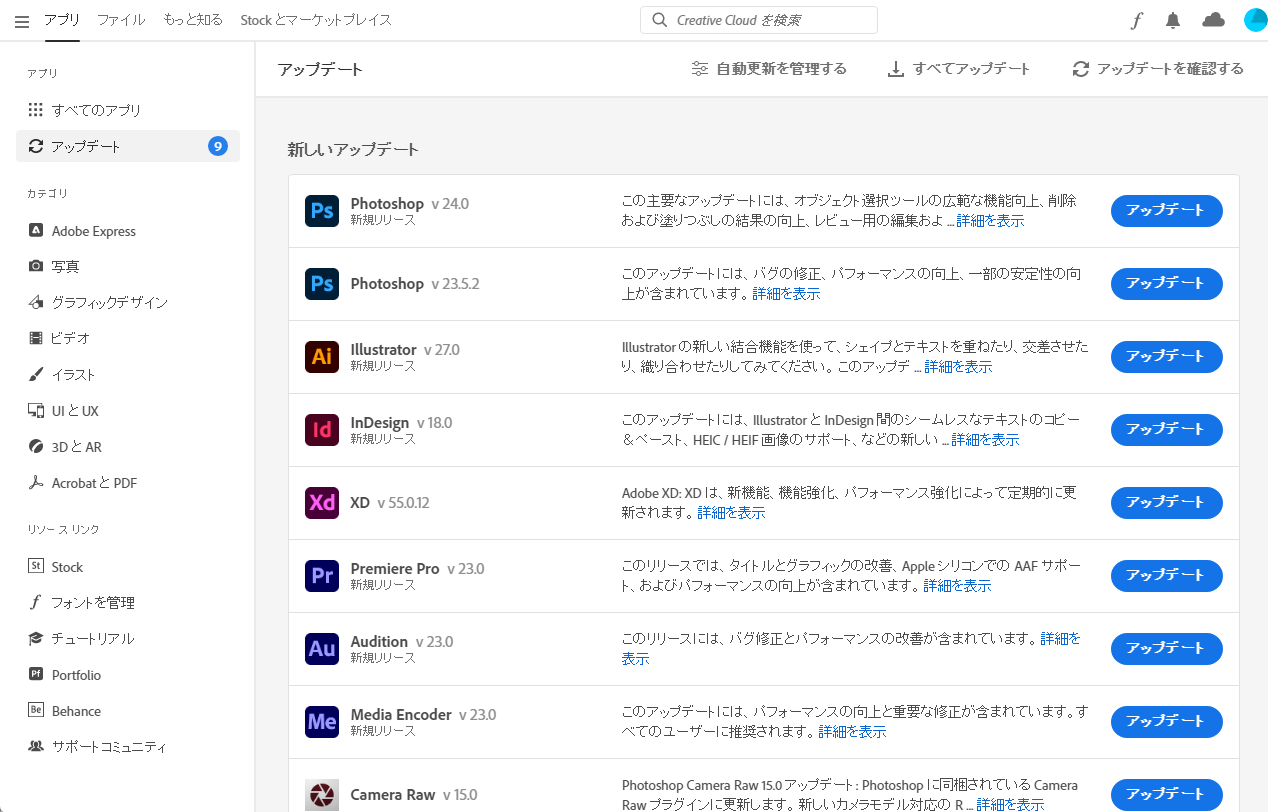This screenshot has height=812, width=1268.
Task: Update Photoshop v 23.5.2
Action: (1167, 284)
